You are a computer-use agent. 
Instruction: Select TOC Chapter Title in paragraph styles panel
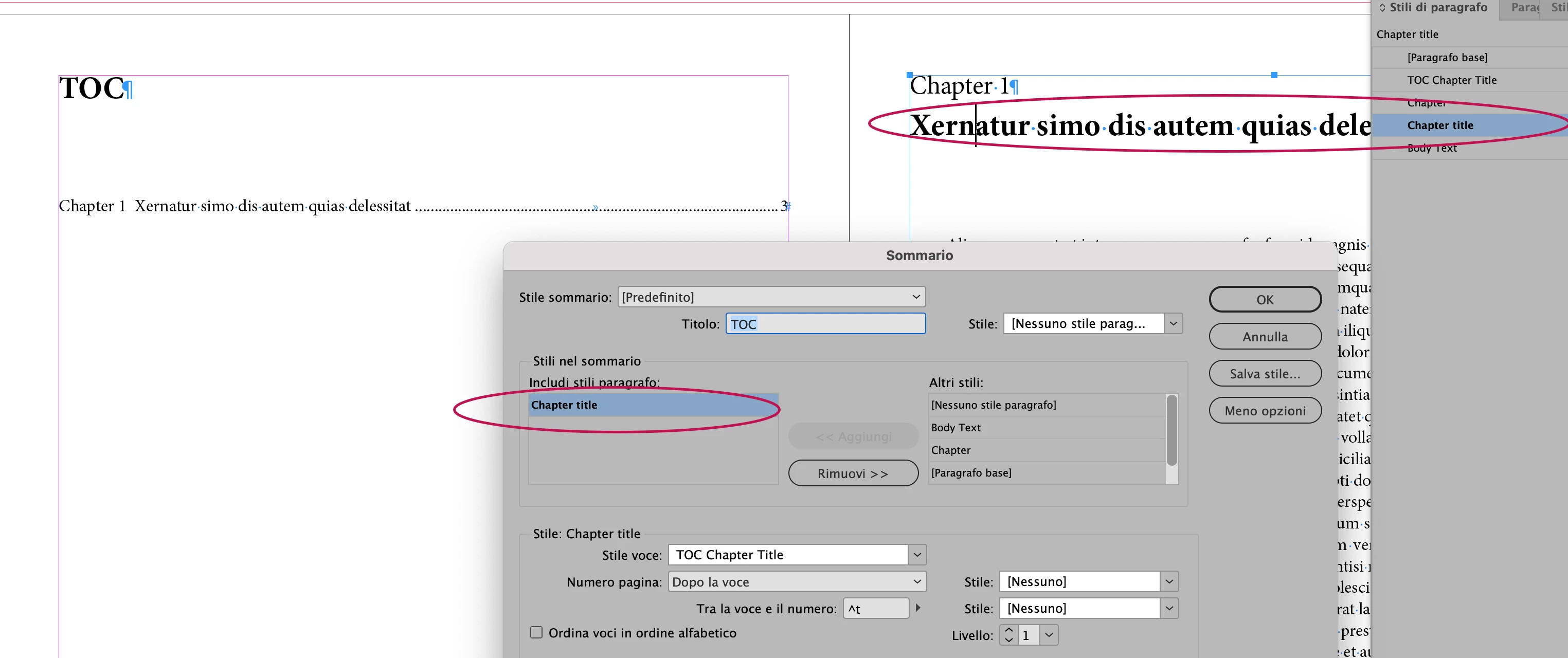(x=1451, y=80)
